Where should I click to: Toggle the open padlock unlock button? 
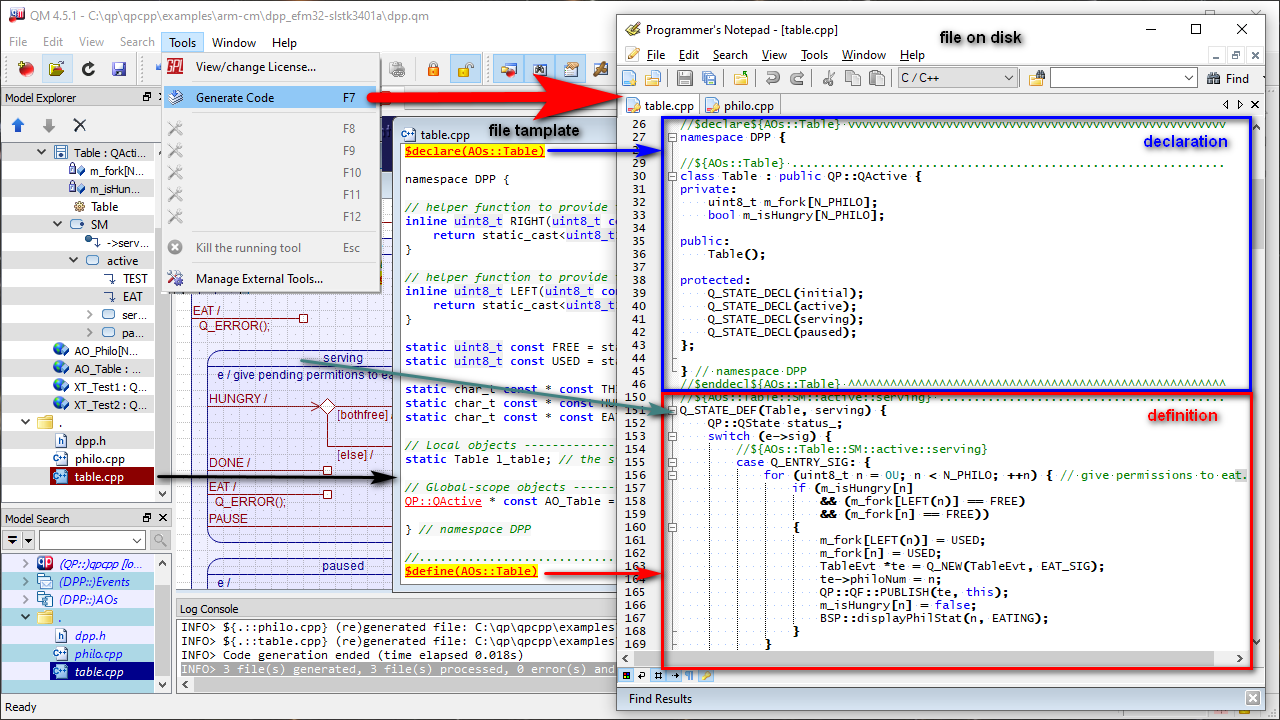tap(465, 69)
